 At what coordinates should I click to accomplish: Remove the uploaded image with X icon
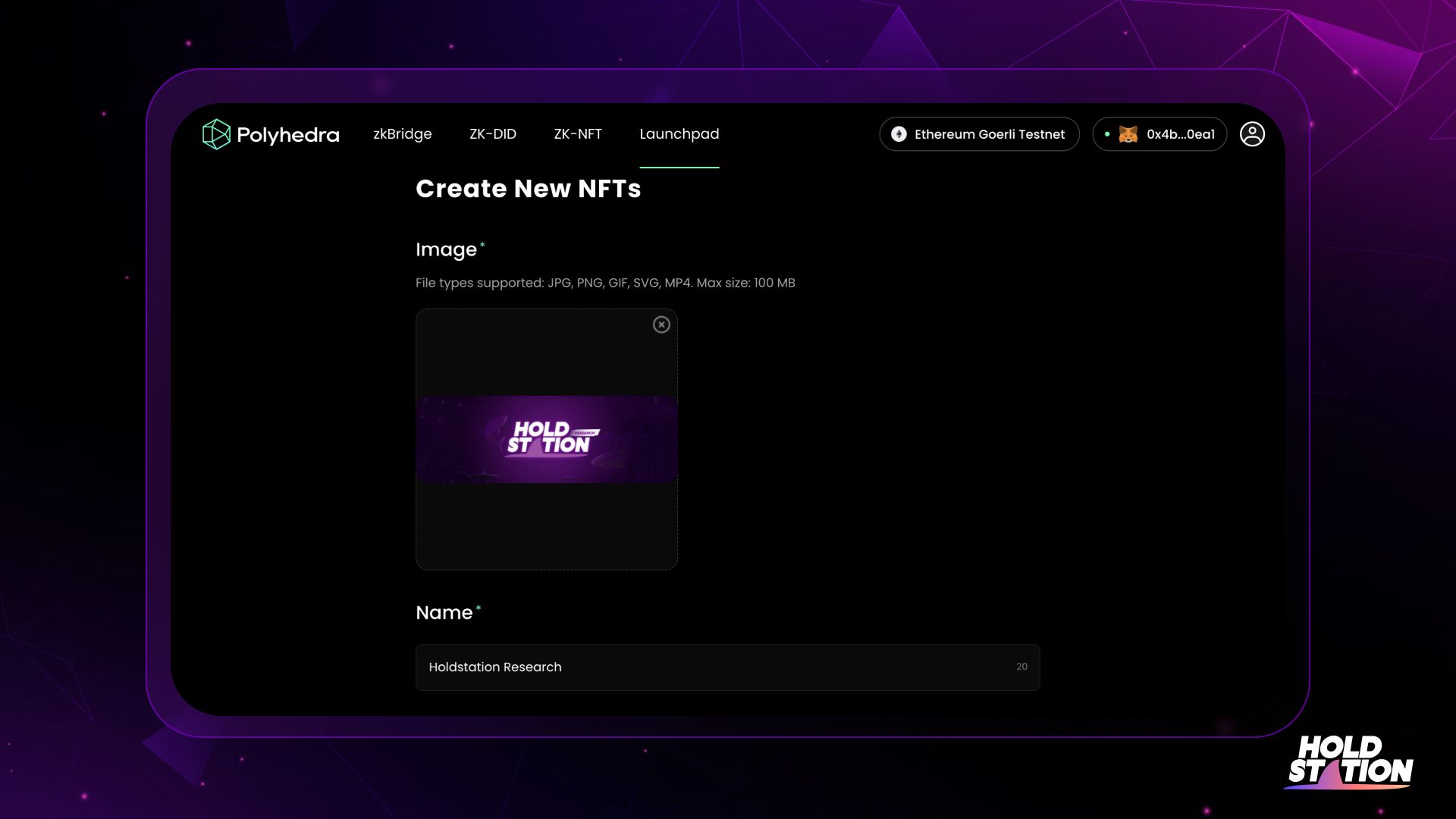(x=661, y=325)
